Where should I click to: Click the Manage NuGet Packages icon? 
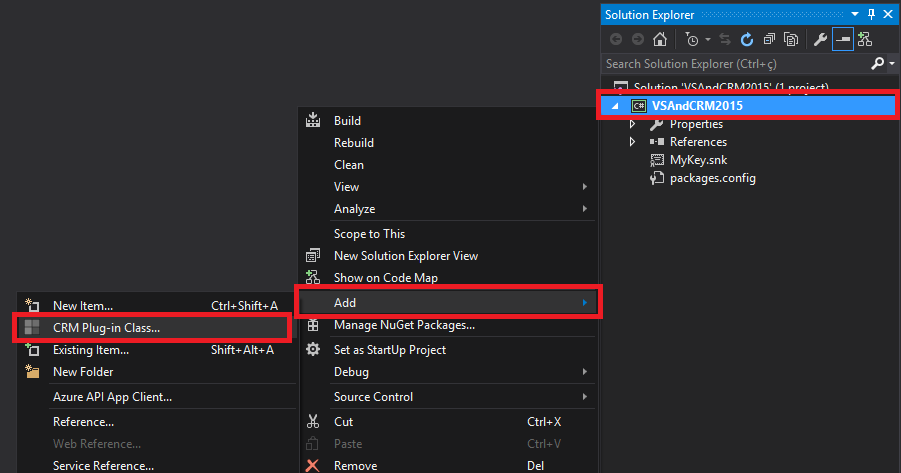pyautogui.click(x=313, y=325)
